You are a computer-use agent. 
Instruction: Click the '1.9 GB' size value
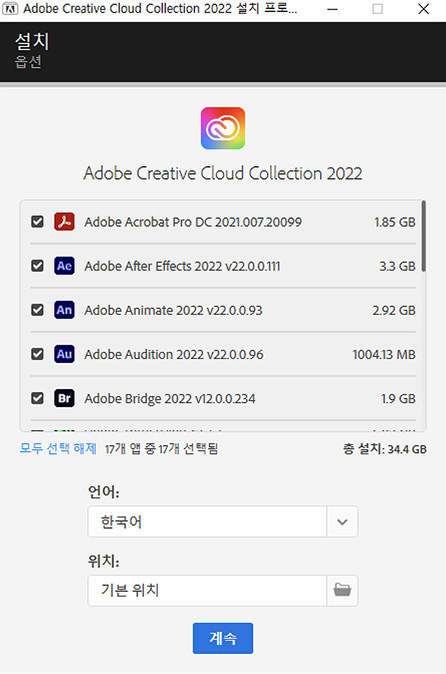coord(398,399)
